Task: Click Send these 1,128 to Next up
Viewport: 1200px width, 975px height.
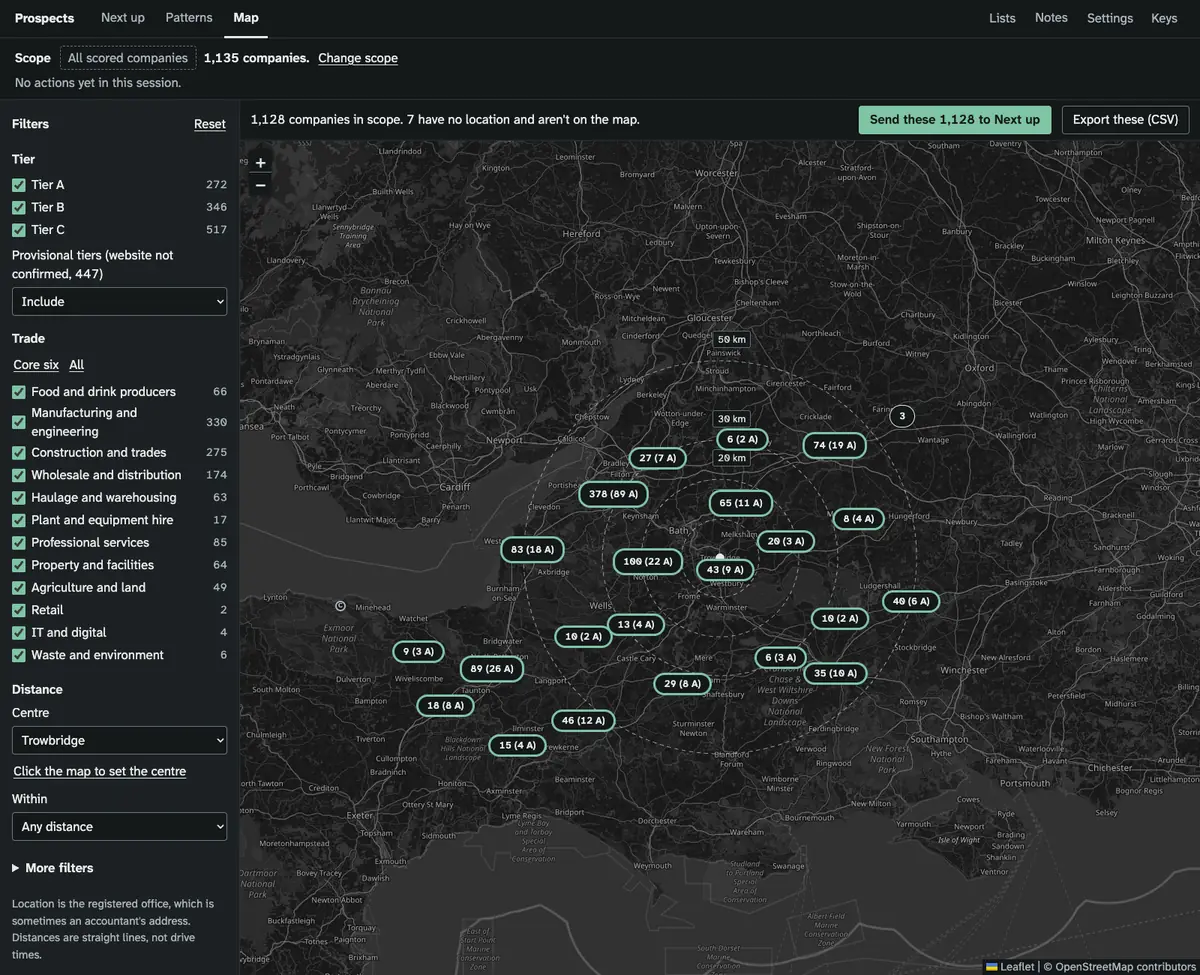Action: (x=955, y=120)
